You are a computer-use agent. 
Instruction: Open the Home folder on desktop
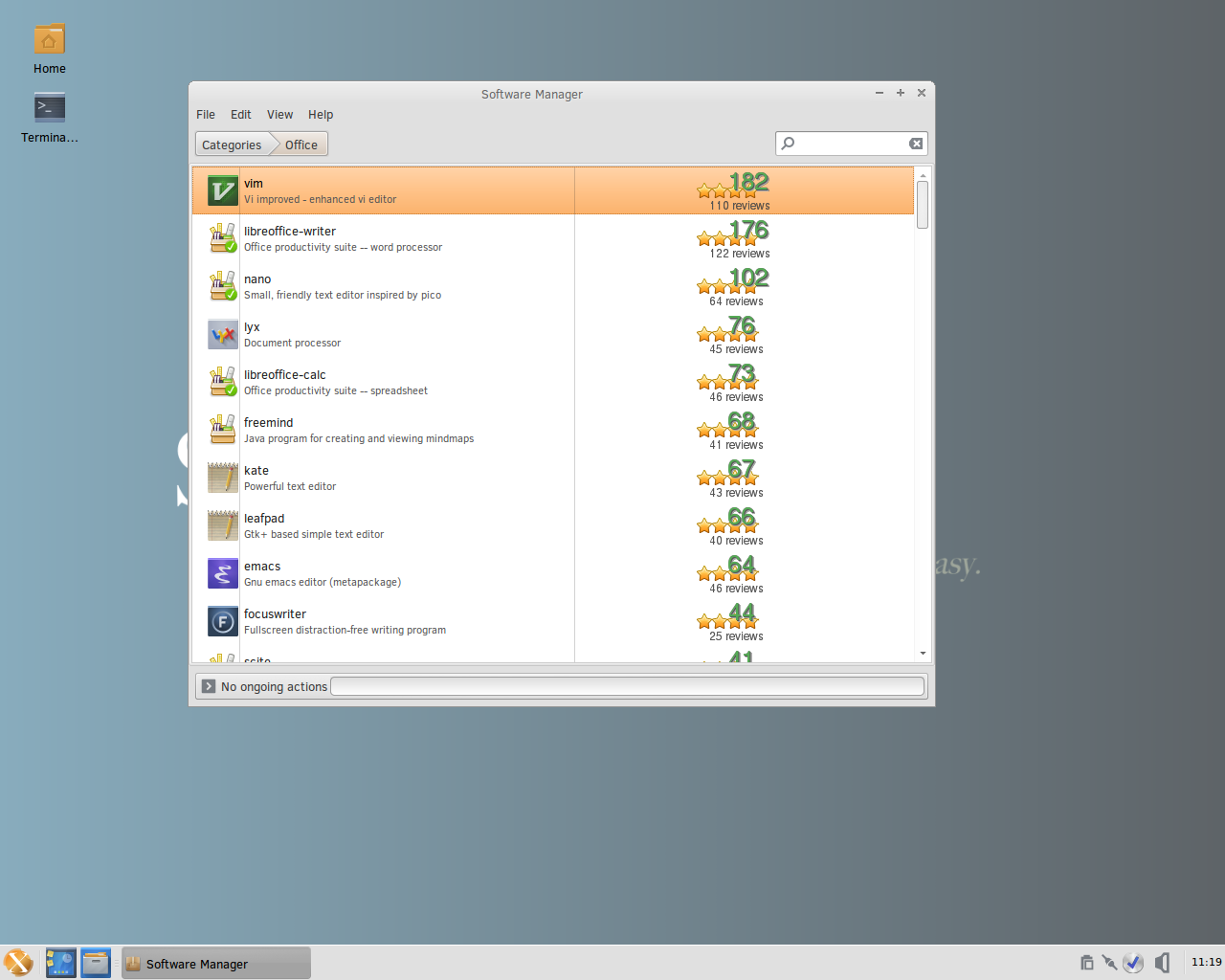pyautogui.click(x=49, y=49)
